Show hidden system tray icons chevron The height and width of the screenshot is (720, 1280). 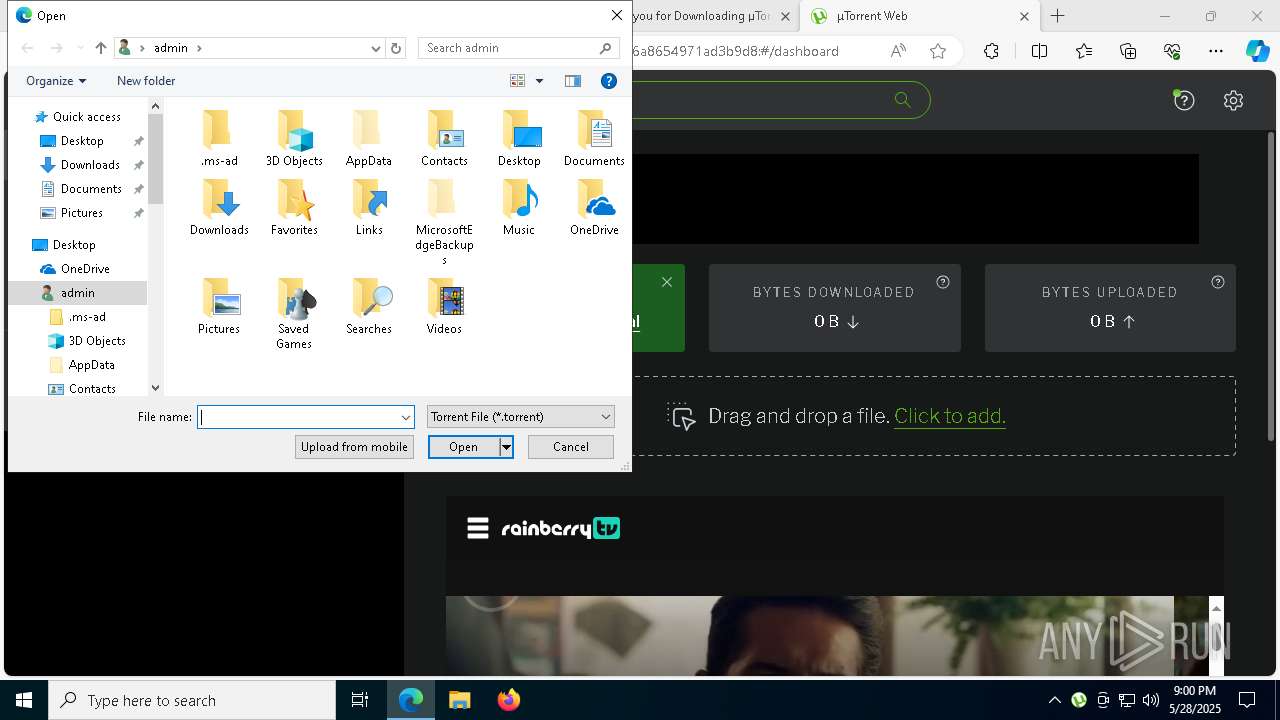pyautogui.click(x=1054, y=700)
